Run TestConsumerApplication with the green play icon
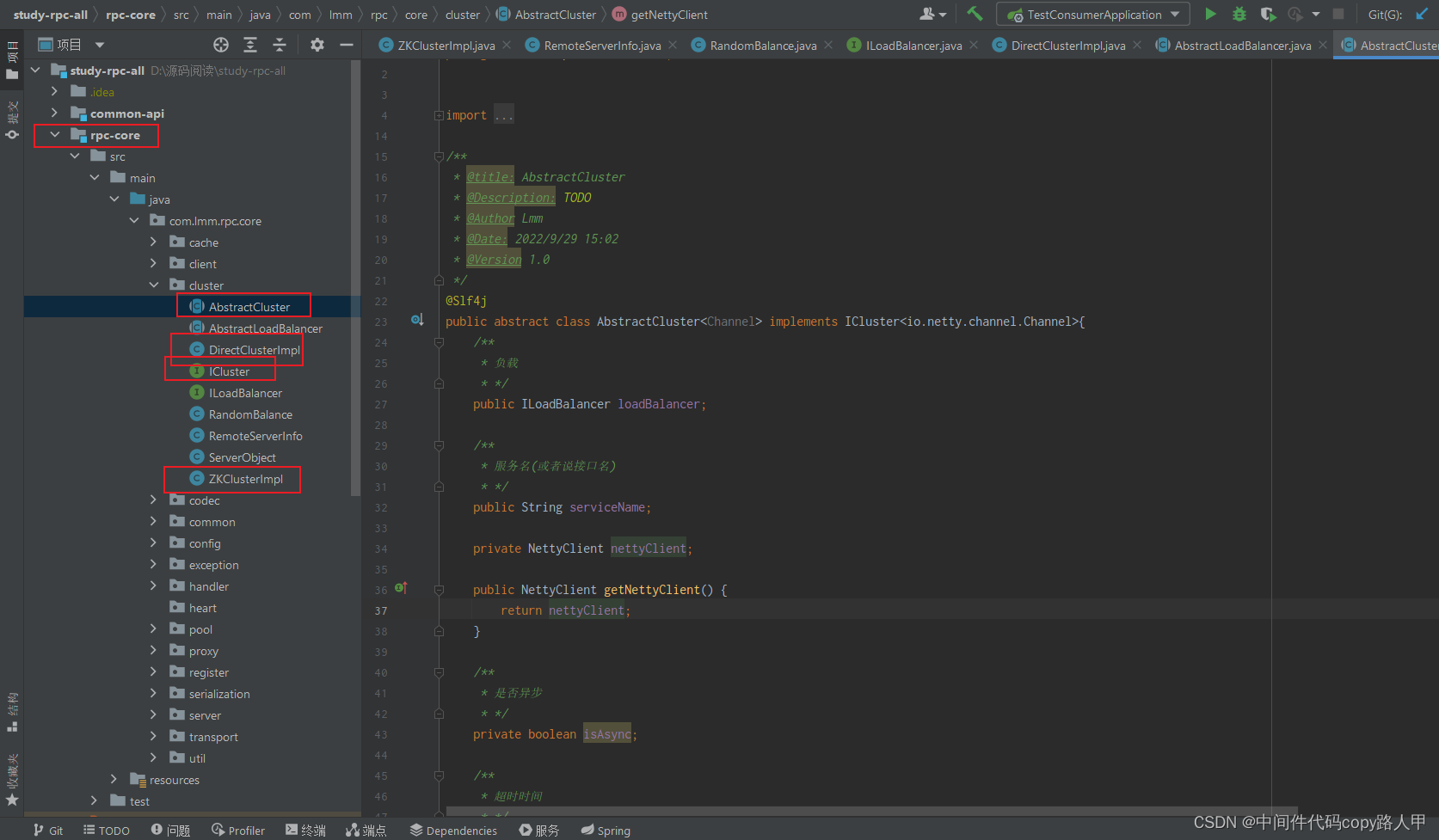The width and height of the screenshot is (1439, 840). point(1210,14)
